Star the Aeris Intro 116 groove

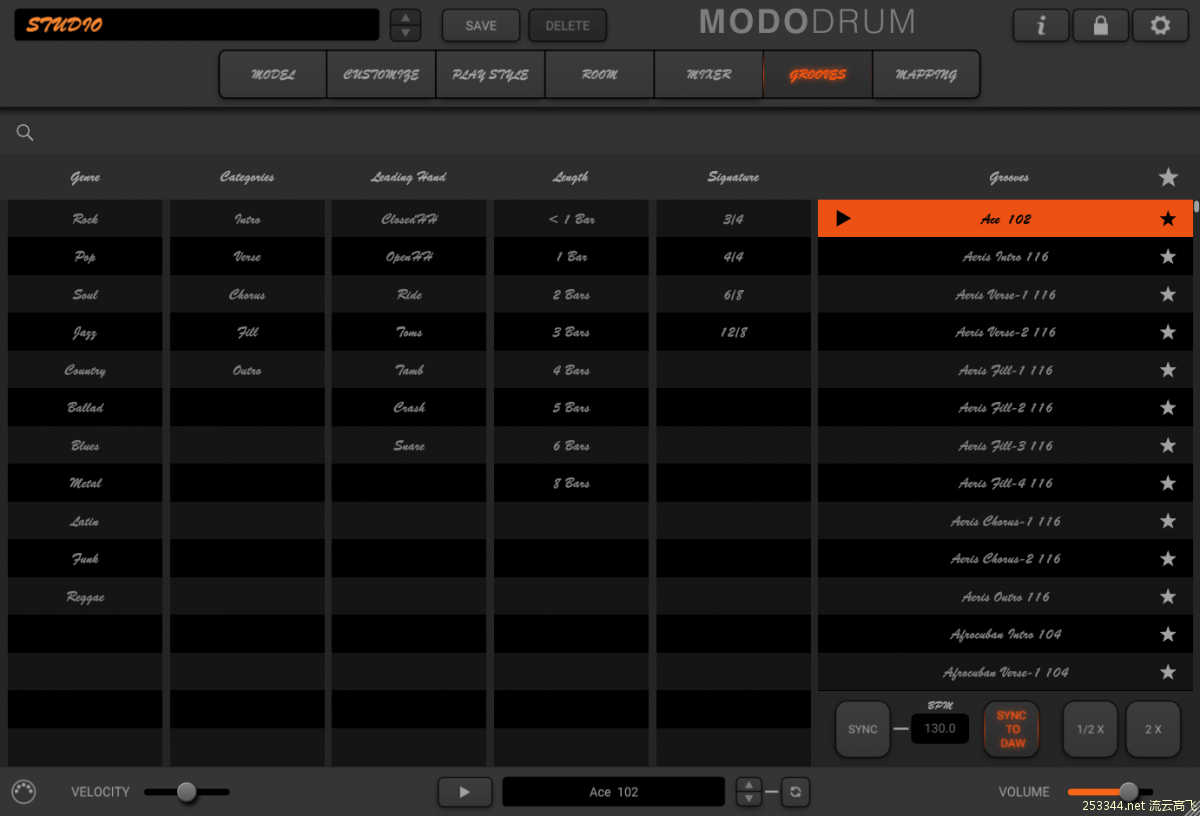1168,257
